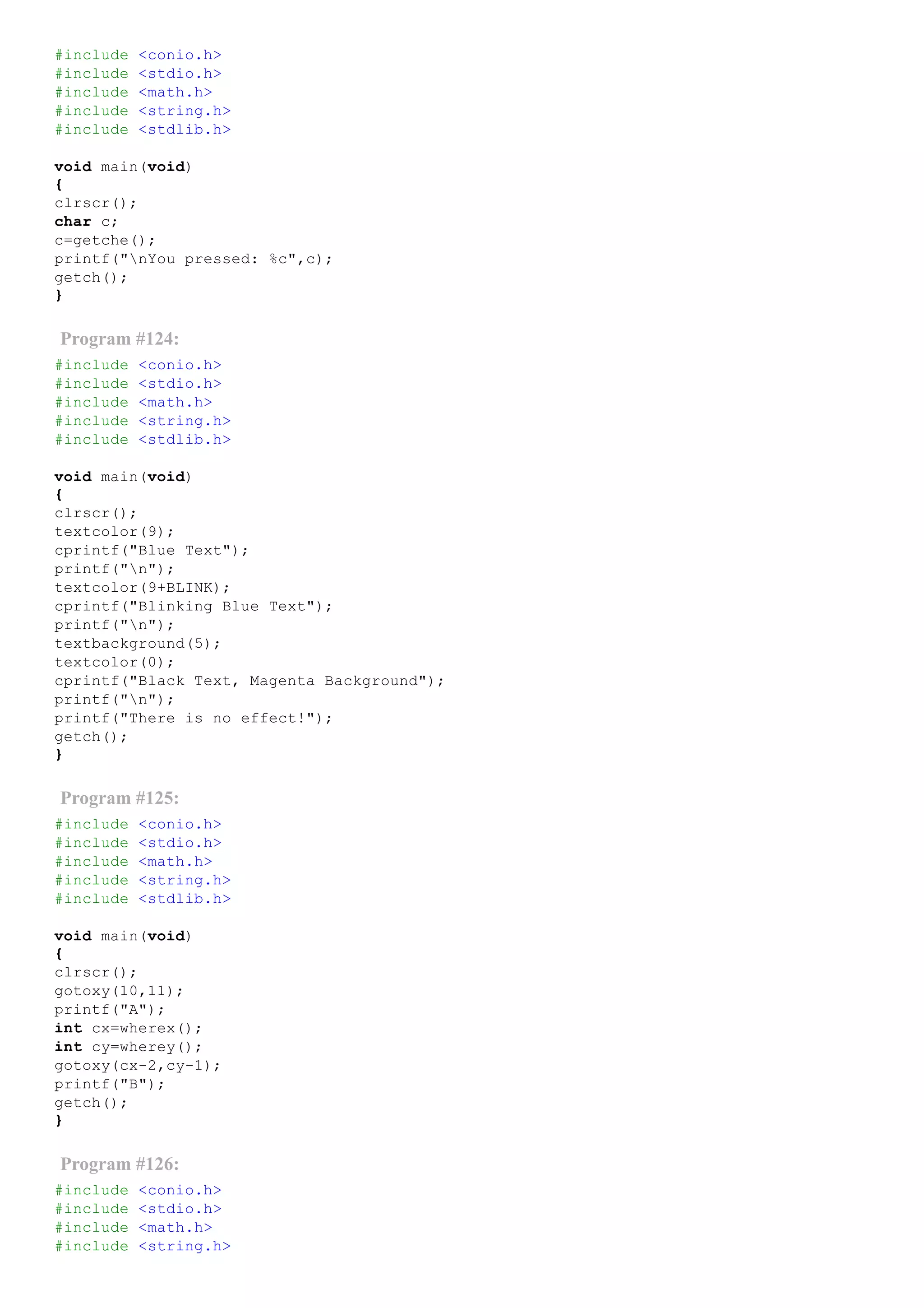Click '#include <conio.h>' under Program #125

139,824
